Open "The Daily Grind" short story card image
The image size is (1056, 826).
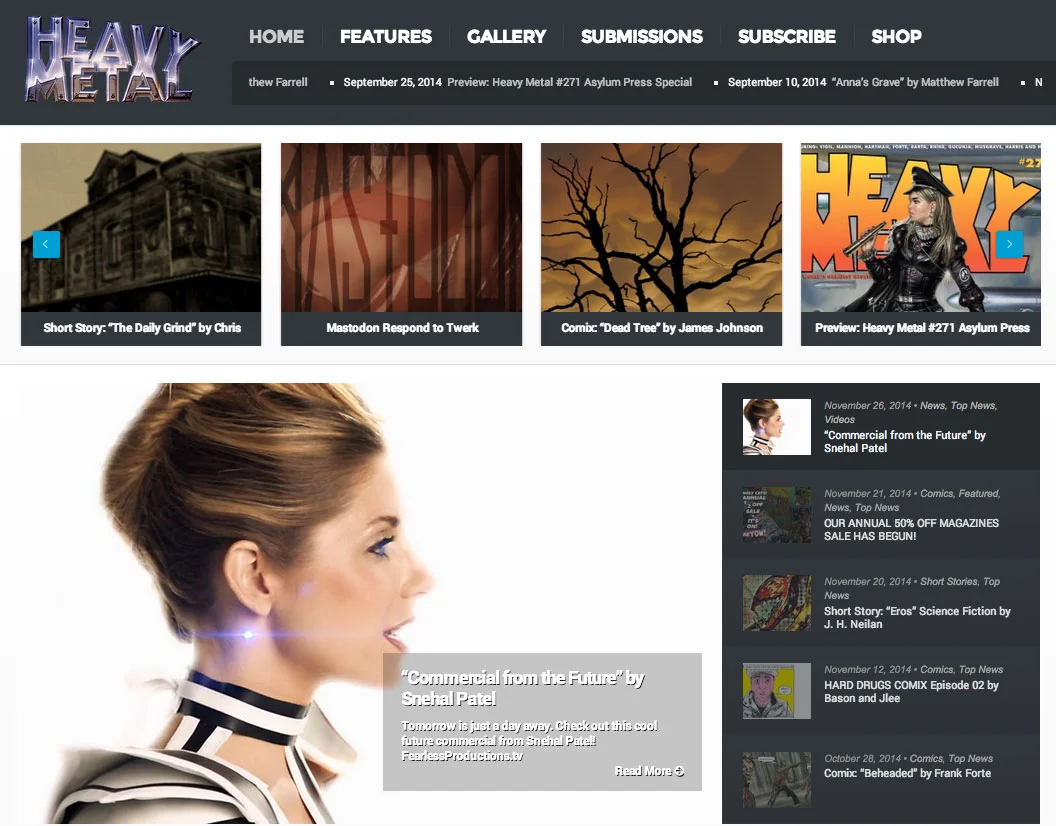pyautogui.click(x=141, y=227)
